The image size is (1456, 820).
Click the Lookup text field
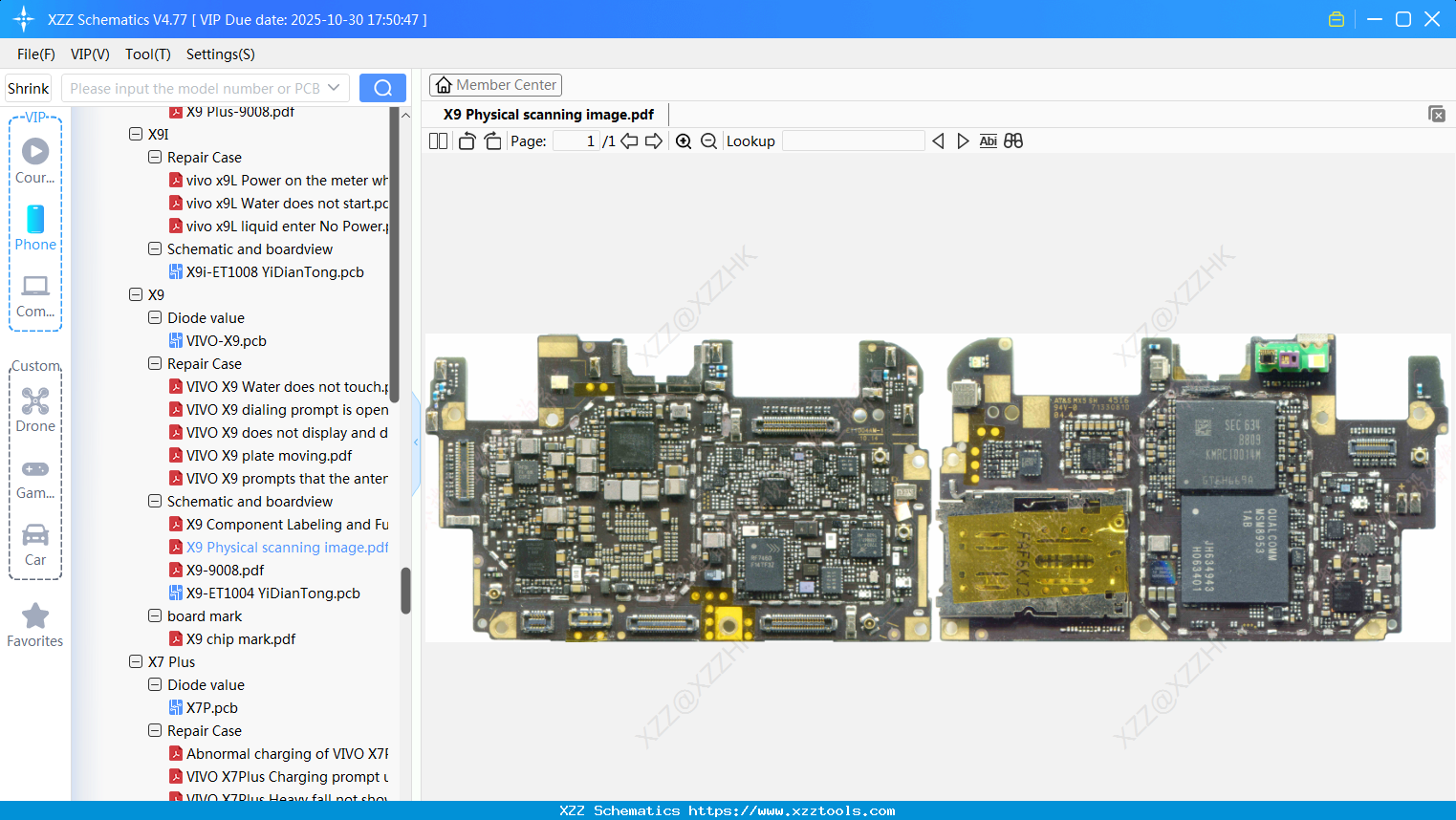click(854, 141)
